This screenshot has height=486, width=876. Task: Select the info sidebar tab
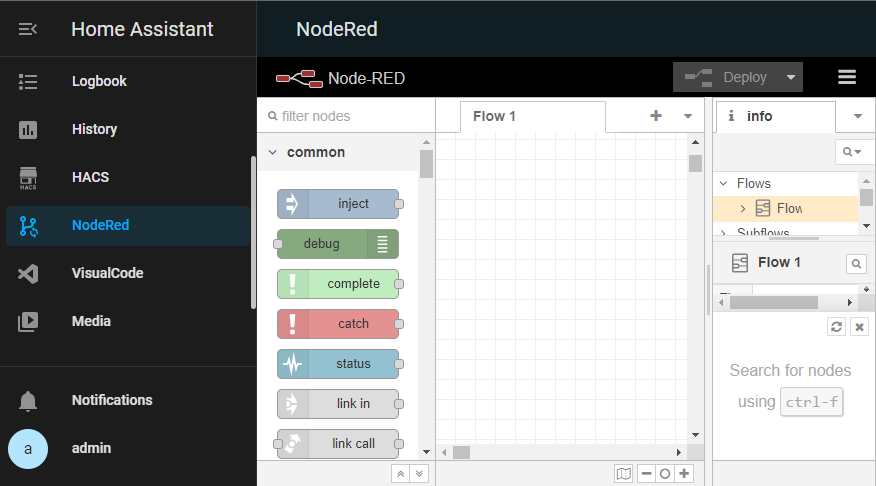(x=775, y=116)
